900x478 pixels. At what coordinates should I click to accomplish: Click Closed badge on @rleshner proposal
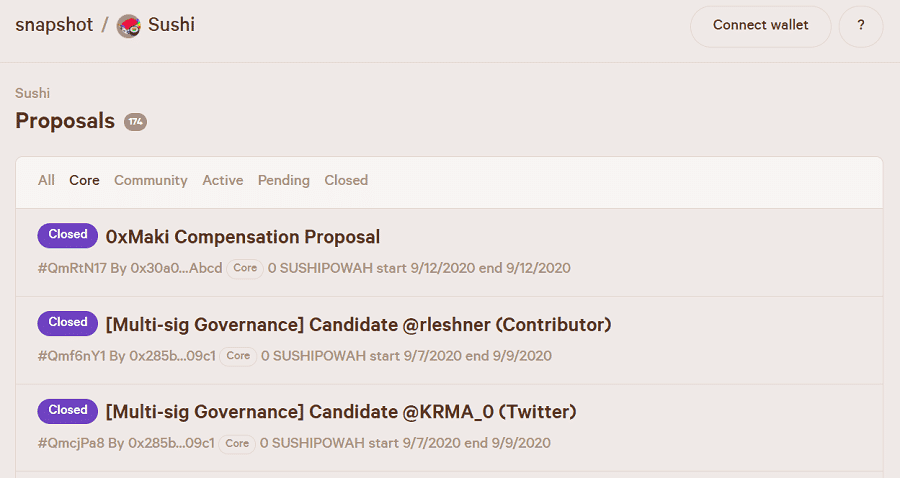pyautogui.click(x=68, y=323)
